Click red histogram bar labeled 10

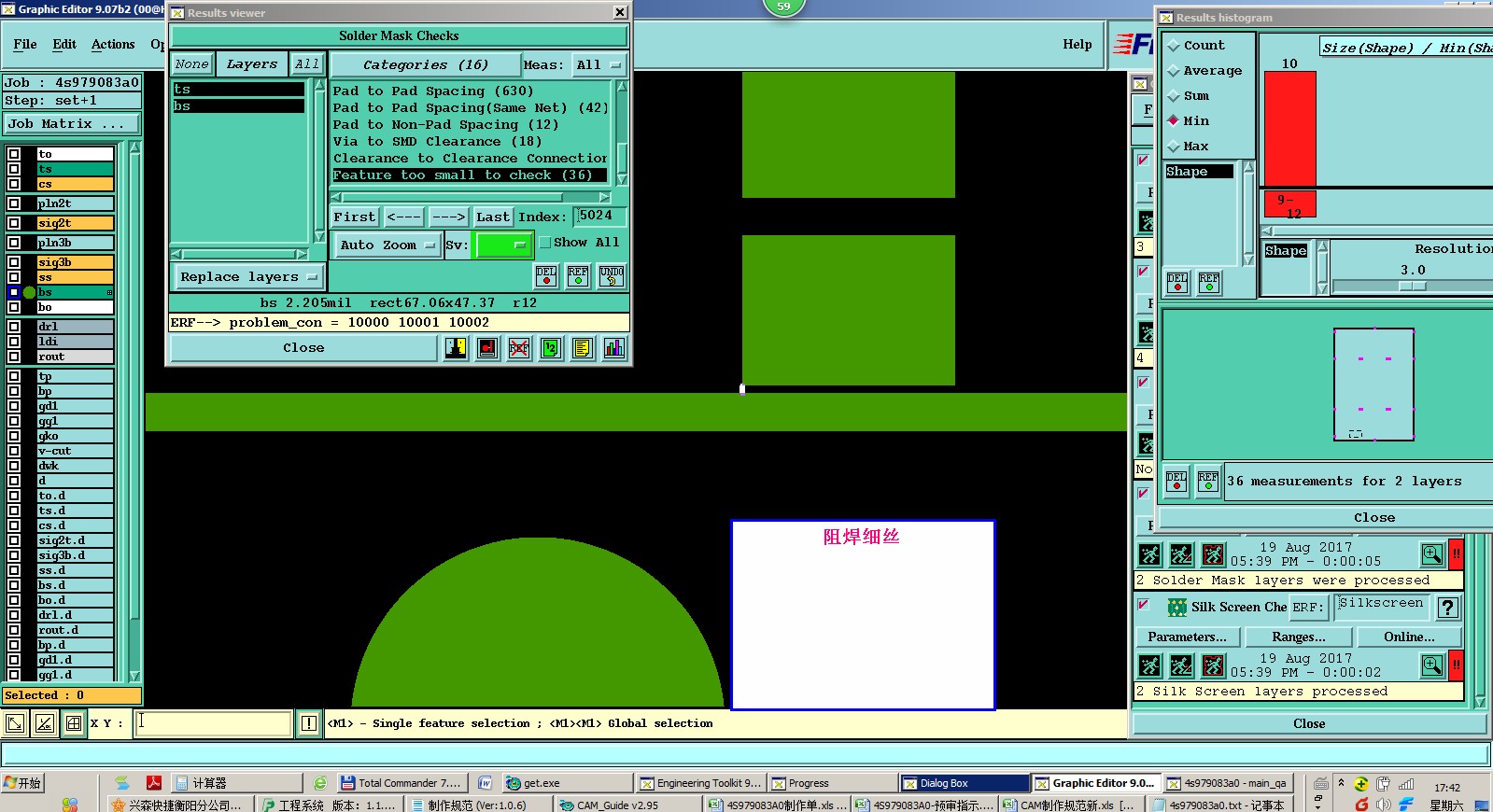(1289, 129)
